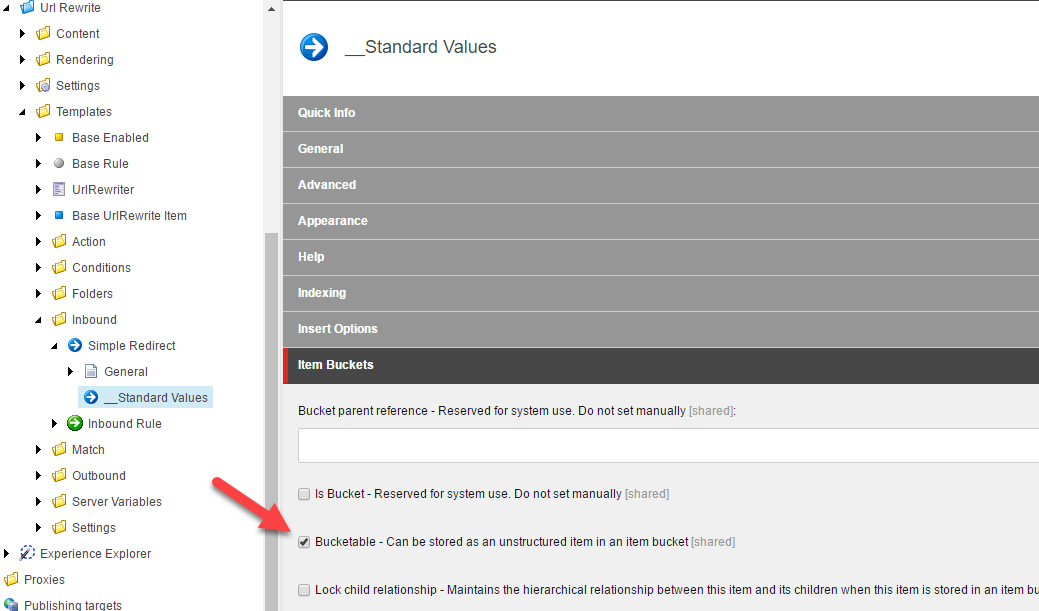This screenshot has height=611, width=1039.
Task: Collapse the Simple Redirect node arrow
Action: pyautogui.click(x=54, y=346)
